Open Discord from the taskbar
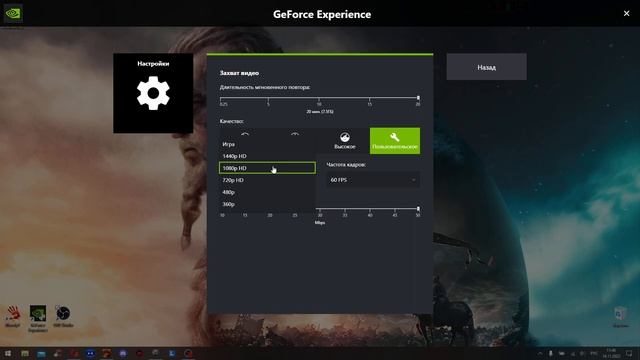 [x=123, y=353]
